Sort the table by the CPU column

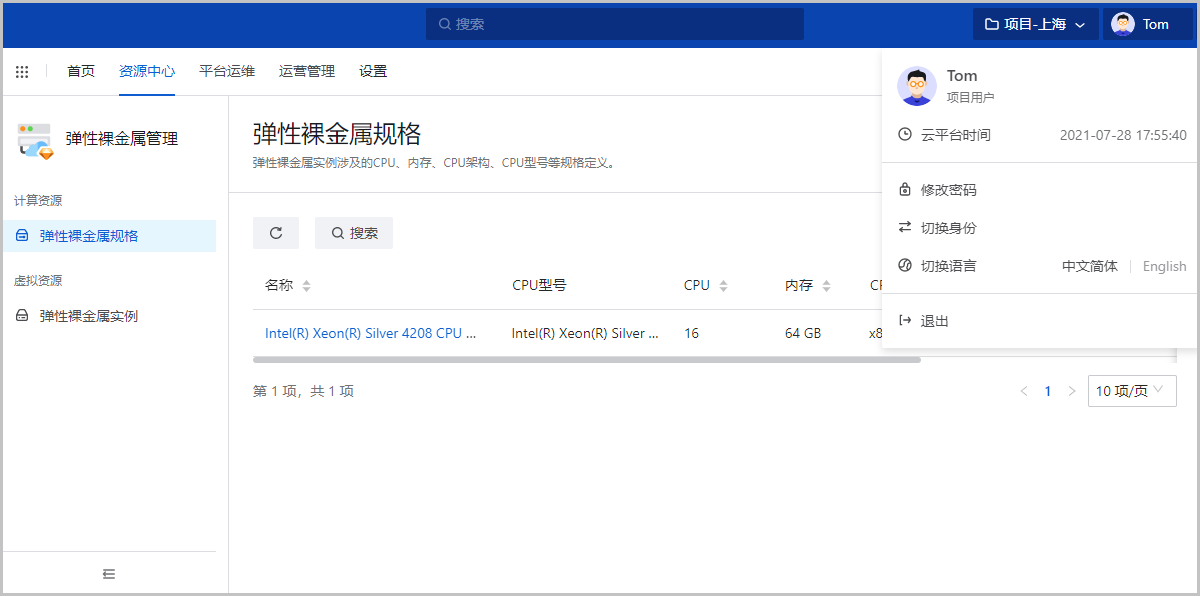coord(723,286)
